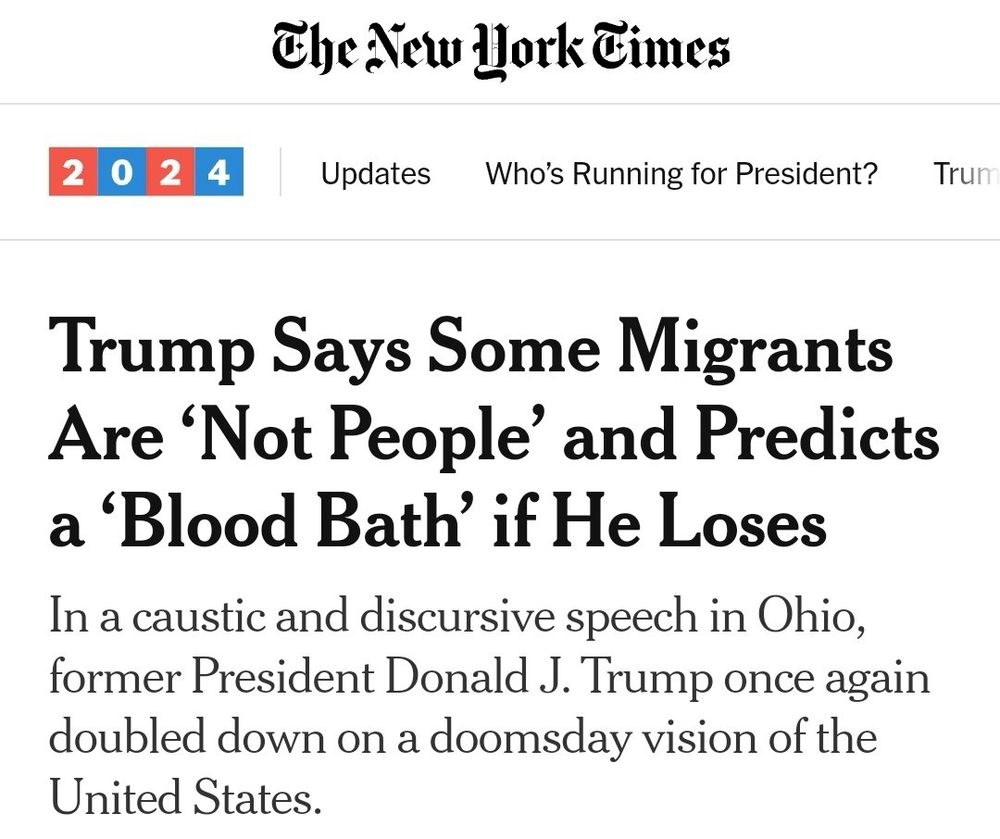Click the headline beginning Trump Says Some Migrants
This screenshot has height=839, width=1000.
pos(494,434)
